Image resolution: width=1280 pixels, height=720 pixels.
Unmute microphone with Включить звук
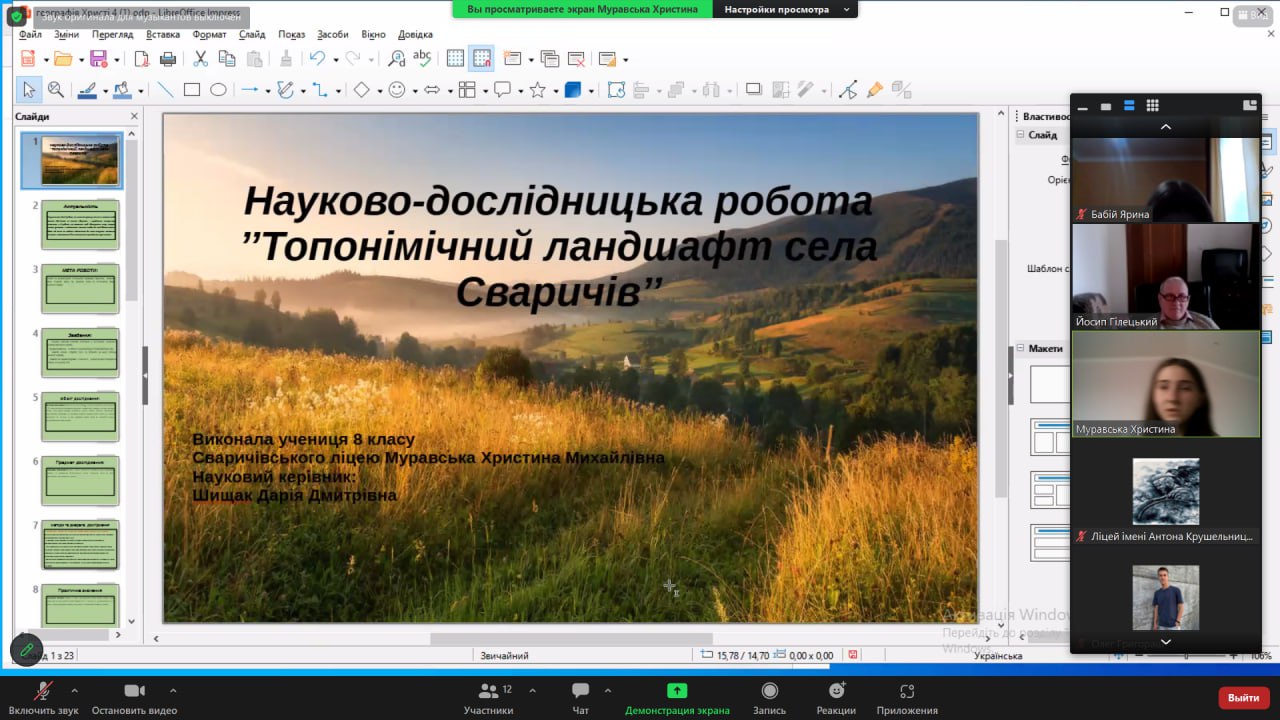coord(43,697)
